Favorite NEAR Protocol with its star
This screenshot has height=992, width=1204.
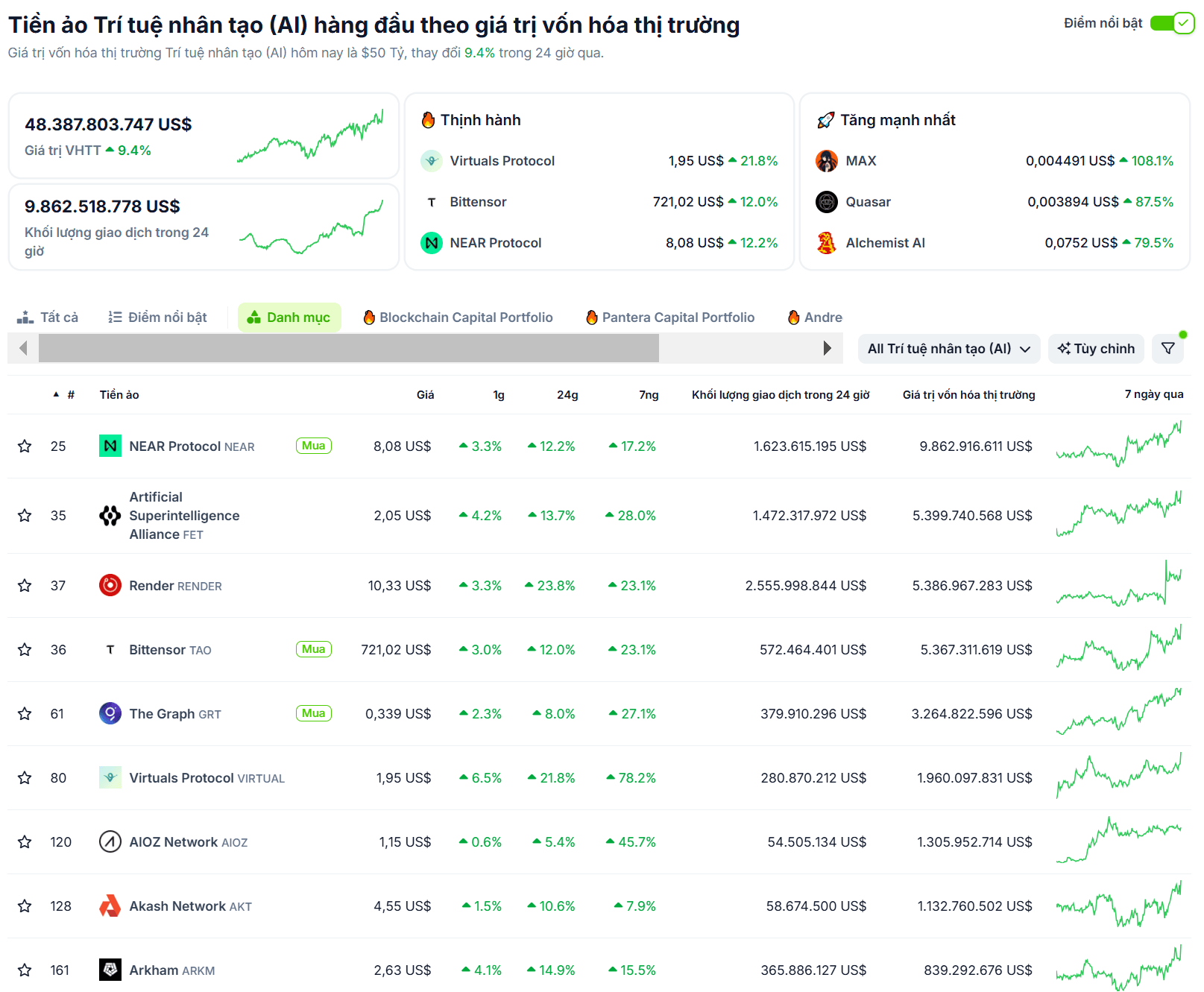point(25,446)
